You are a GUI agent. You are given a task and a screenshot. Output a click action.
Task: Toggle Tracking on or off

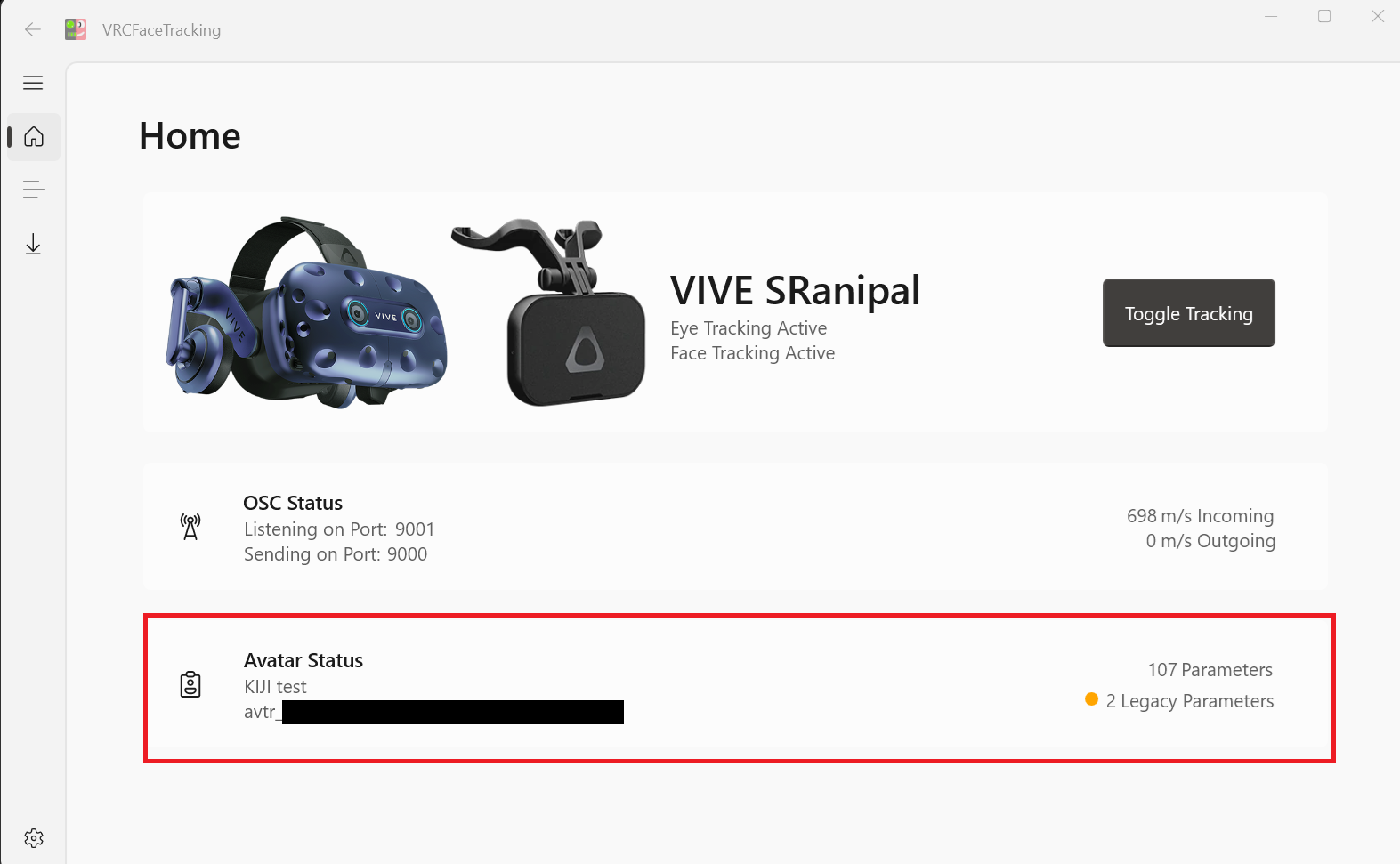[x=1188, y=313]
